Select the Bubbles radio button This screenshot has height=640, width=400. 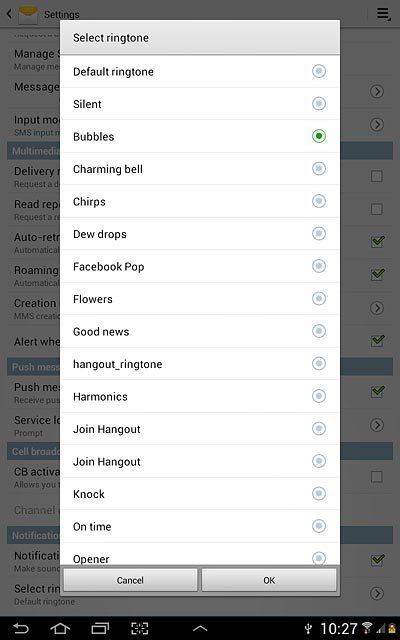point(319,136)
